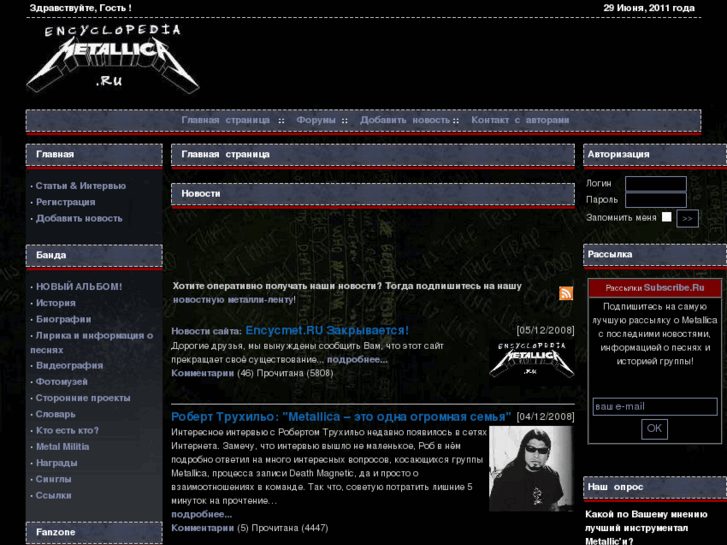Open Синглы sidebar link

coord(53,479)
